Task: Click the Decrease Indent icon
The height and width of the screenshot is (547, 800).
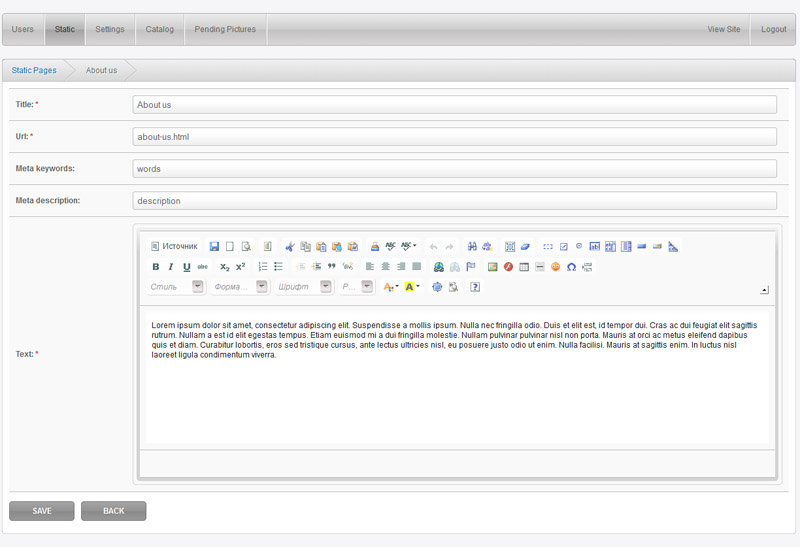Action: pos(301,267)
